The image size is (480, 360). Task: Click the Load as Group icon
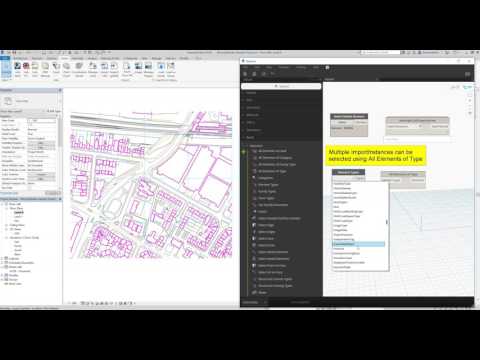(x=171, y=69)
